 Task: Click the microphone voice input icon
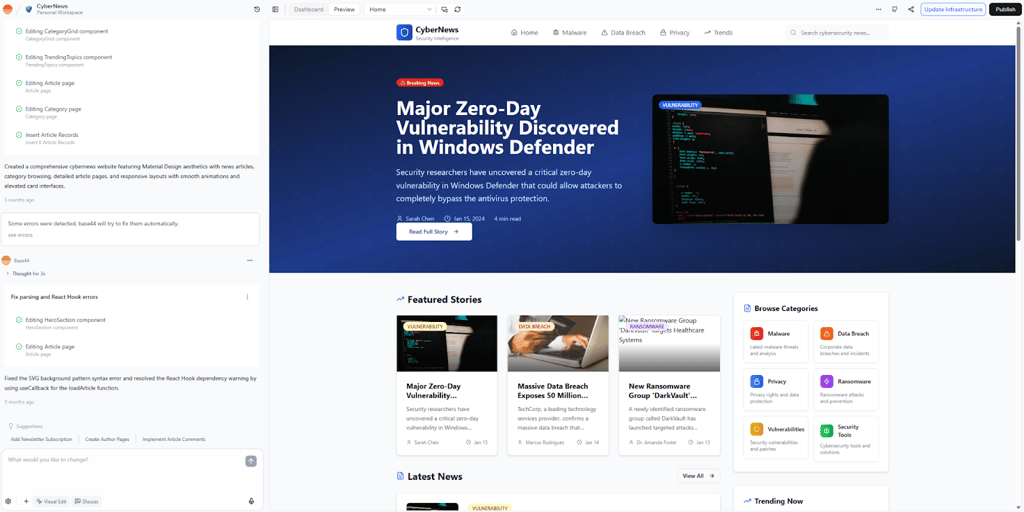pyautogui.click(x=251, y=501)
